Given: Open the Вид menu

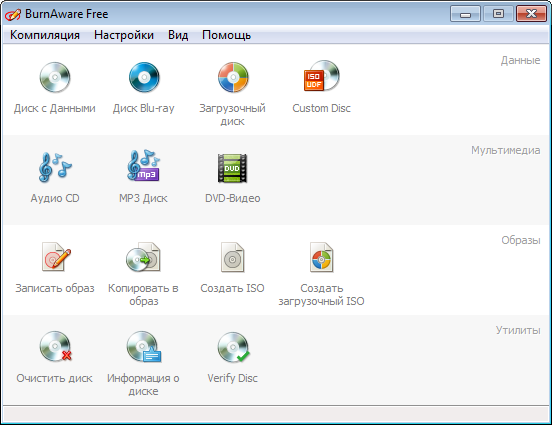Looking at the screenshot, I should (178, 35).
